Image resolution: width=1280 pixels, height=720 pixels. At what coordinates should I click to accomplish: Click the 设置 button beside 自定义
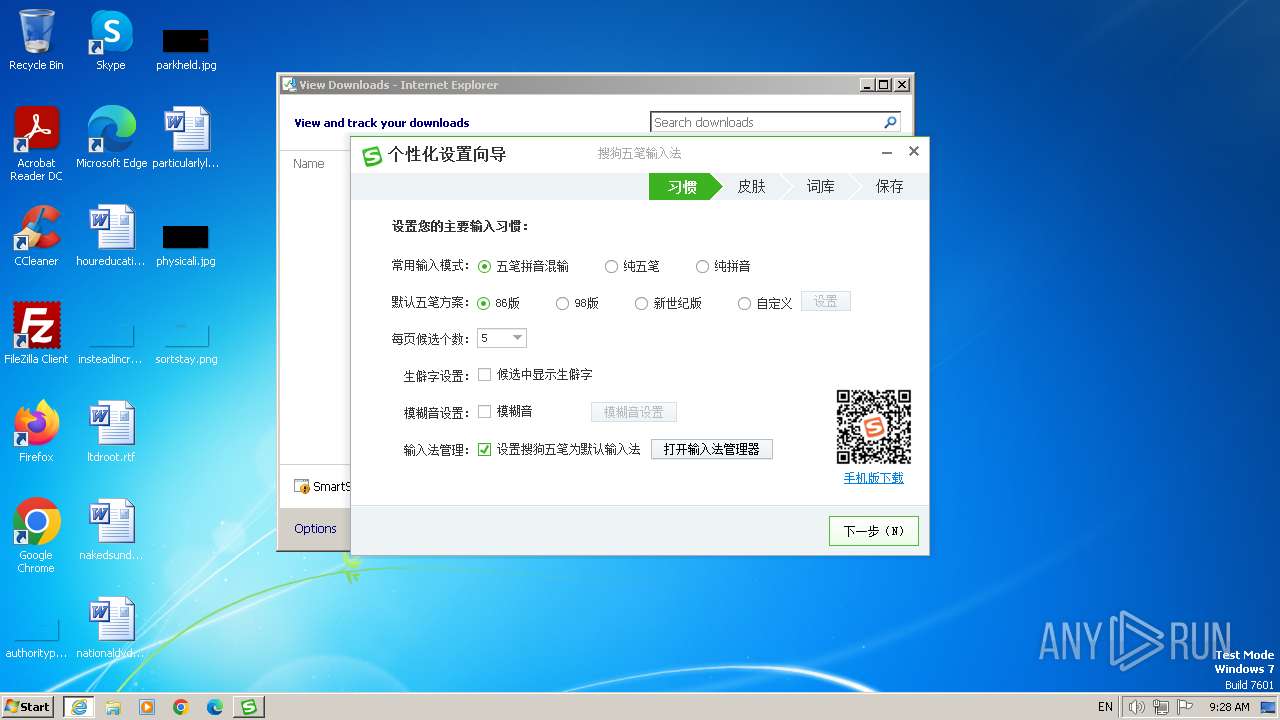coord(825,301)
